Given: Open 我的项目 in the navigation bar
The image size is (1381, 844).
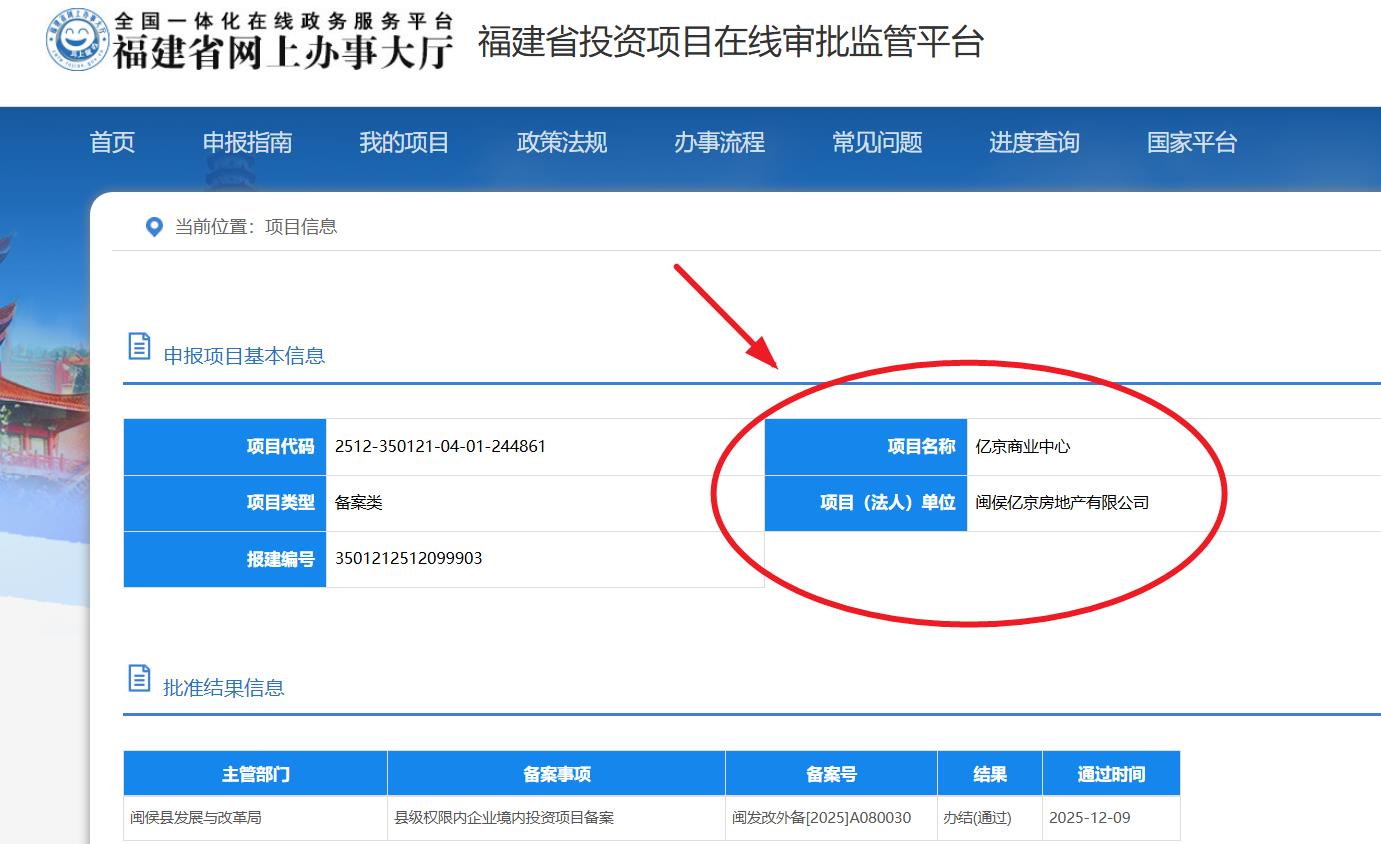Looking at the screenshot, I should (404, 143).
